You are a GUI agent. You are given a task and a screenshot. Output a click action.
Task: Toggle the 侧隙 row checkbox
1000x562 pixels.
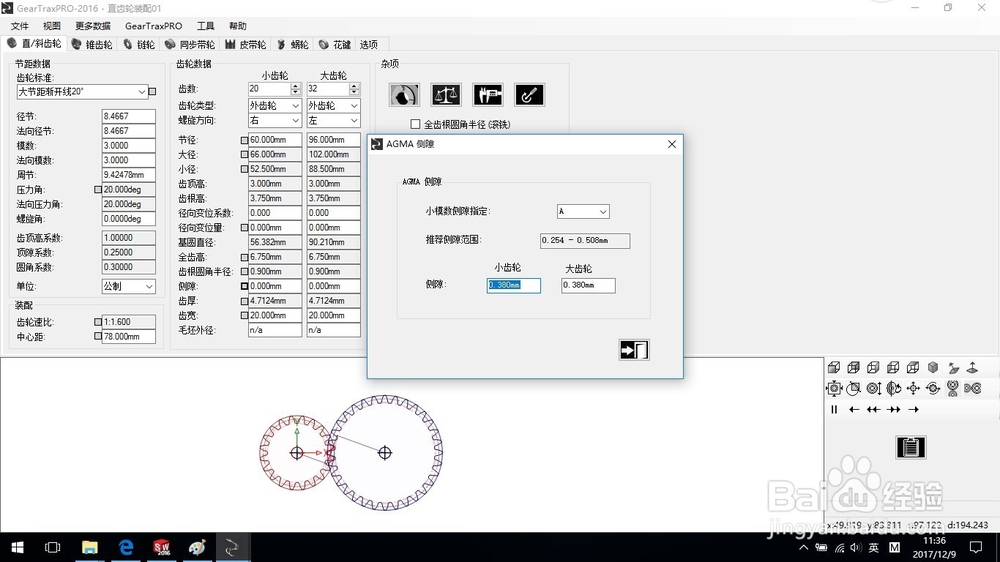(x=244, y=286)
